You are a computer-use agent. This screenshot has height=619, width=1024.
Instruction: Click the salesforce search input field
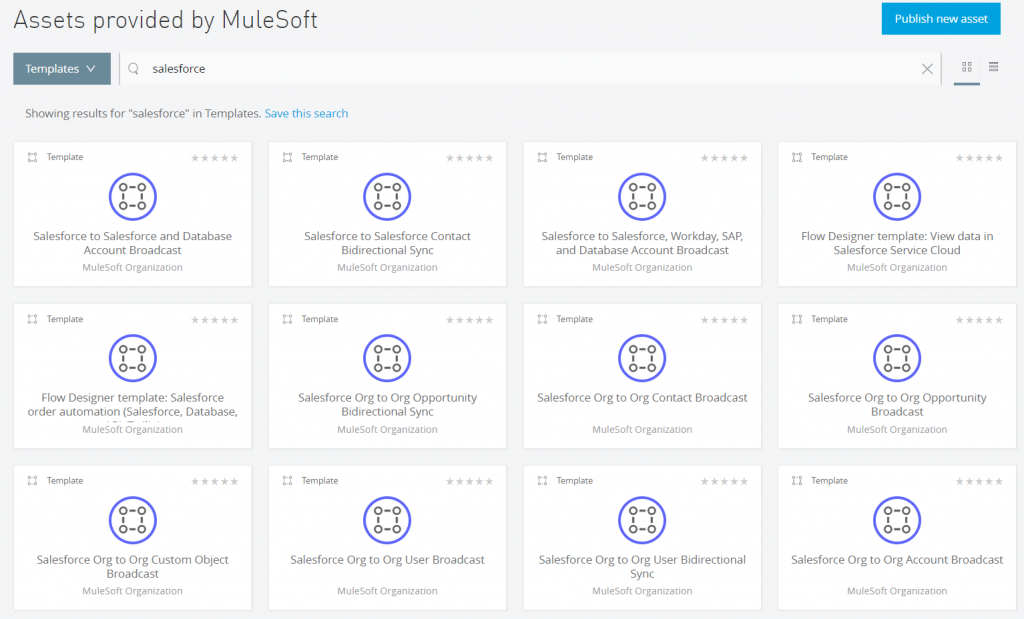pyautogui.click(x=530, y=69)
